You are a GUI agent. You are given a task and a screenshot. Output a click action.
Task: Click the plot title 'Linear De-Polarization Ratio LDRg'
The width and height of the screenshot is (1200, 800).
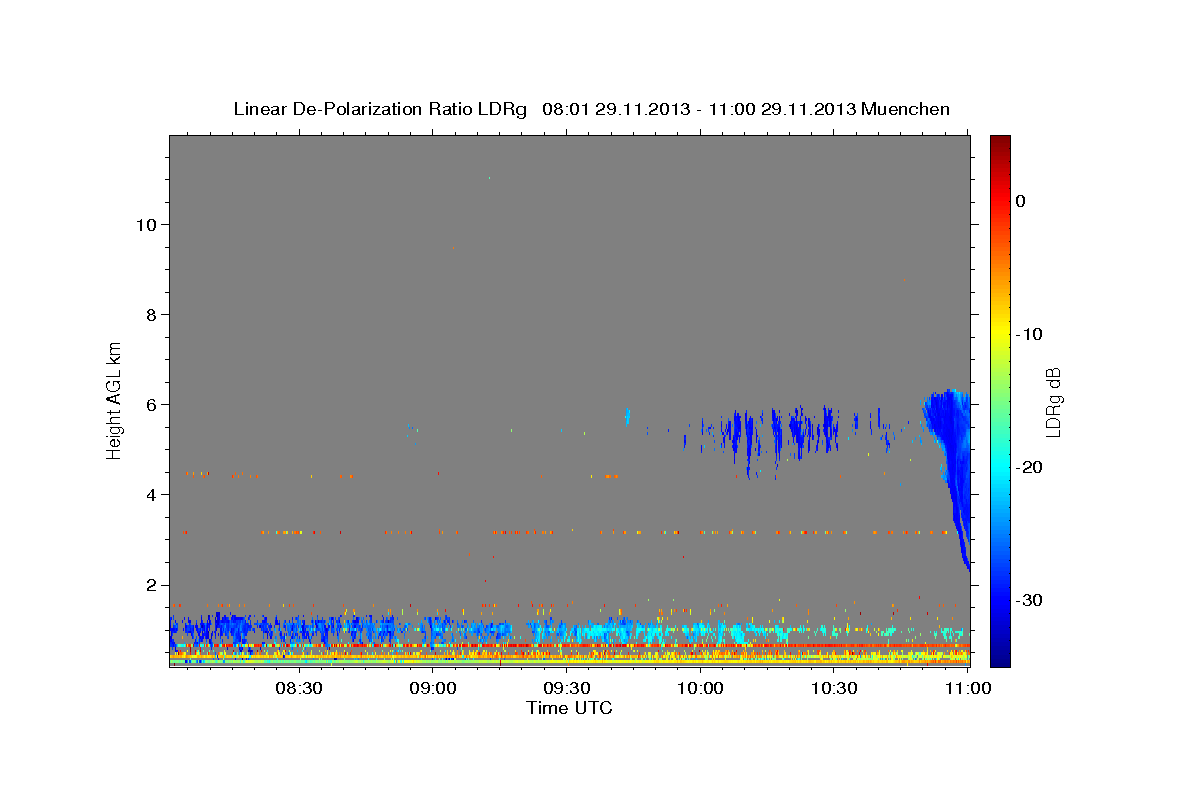[x=380, y=109]
